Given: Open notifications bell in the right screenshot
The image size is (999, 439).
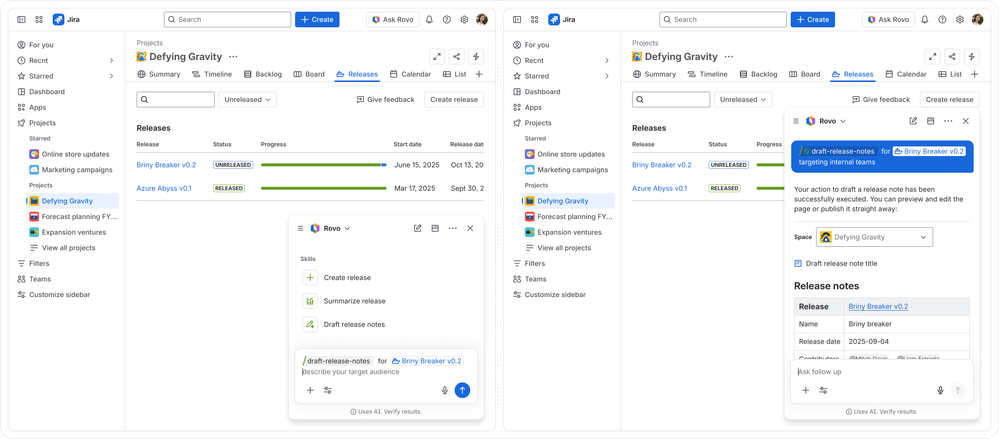Looking at the screenshot, I should (925, 20).
